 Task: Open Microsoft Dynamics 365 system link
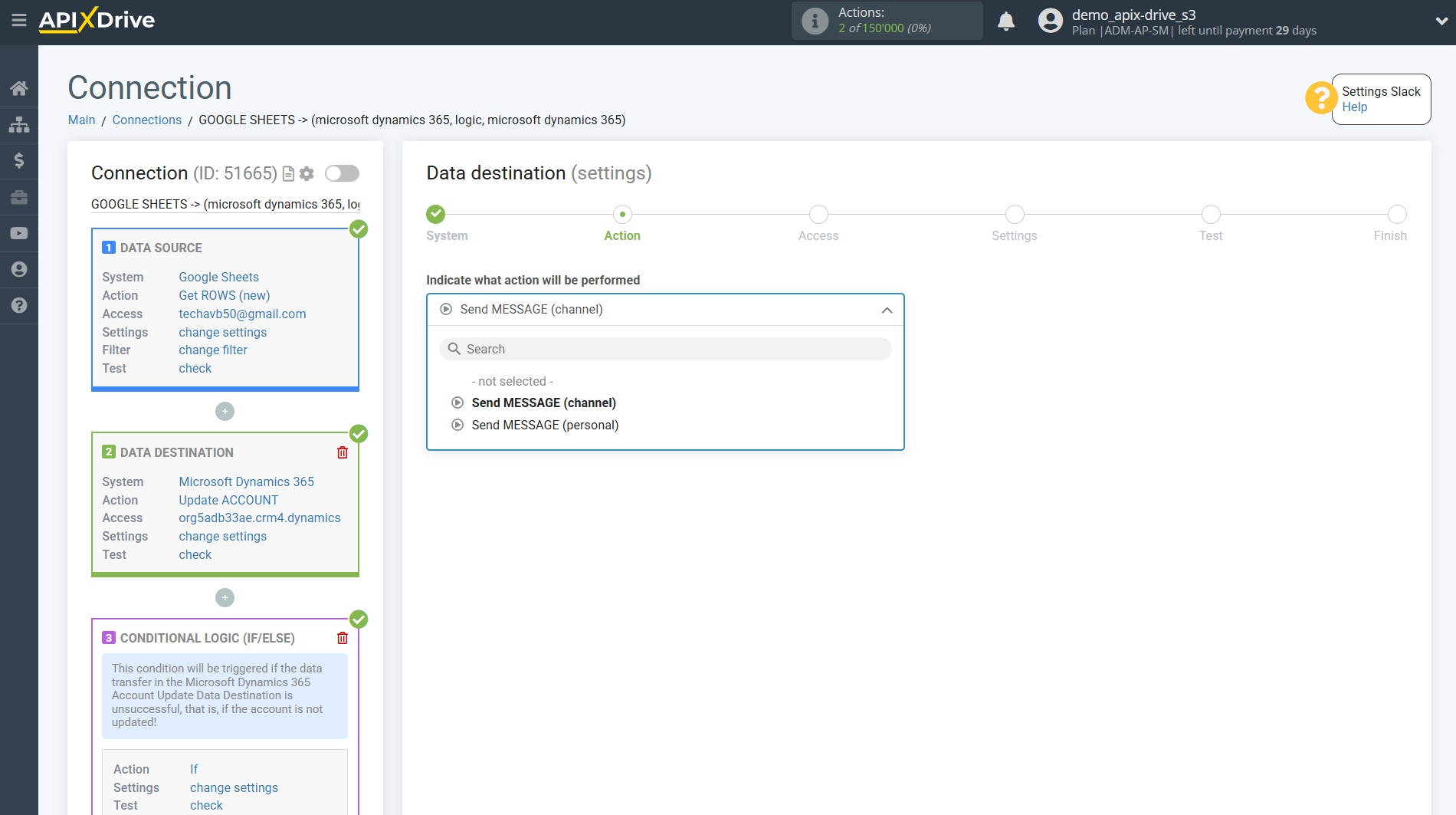(x=246, y=481)
